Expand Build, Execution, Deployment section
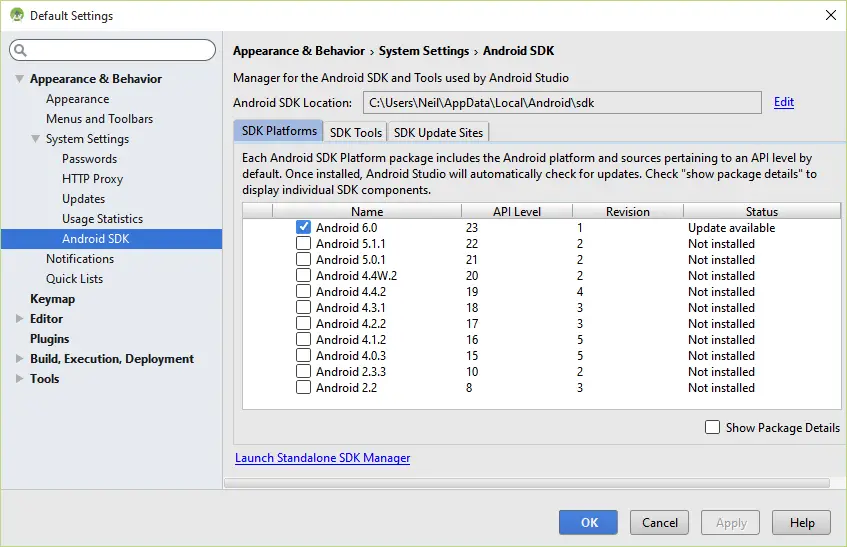Screen dimensions: 847x547 (19, 359)
